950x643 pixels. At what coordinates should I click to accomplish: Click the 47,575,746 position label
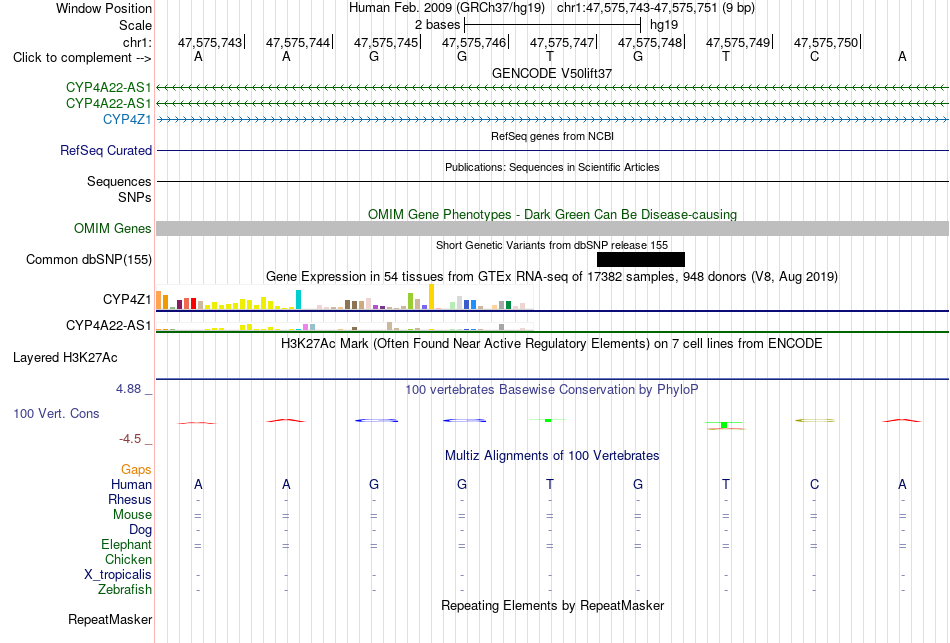click(474, 42)
